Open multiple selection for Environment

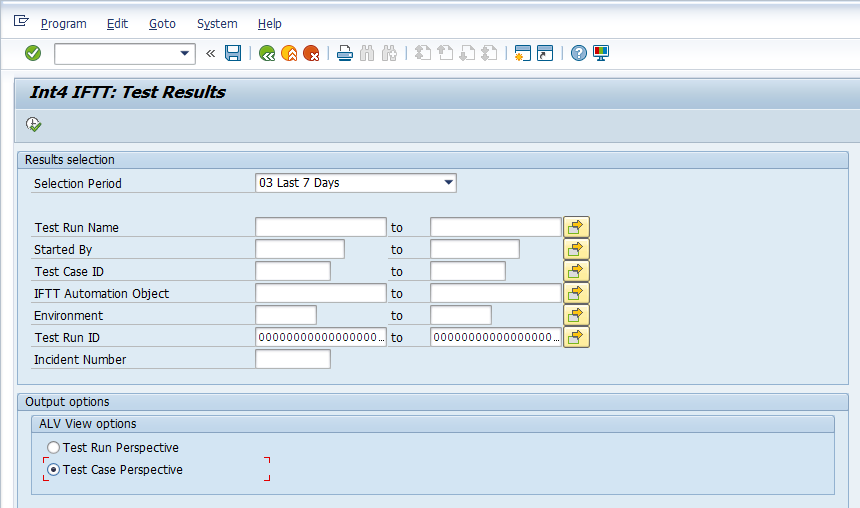[x=576, y=315]
